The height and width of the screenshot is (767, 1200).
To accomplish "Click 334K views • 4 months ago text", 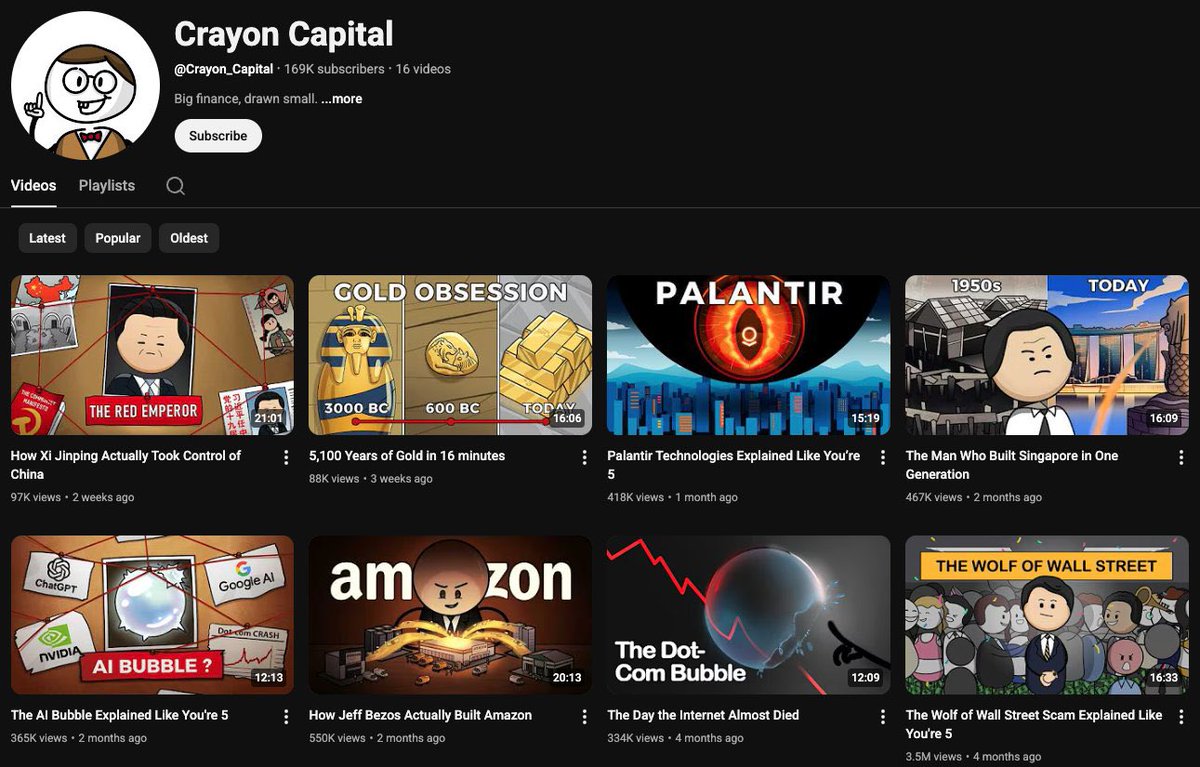I will click(675, 738).
